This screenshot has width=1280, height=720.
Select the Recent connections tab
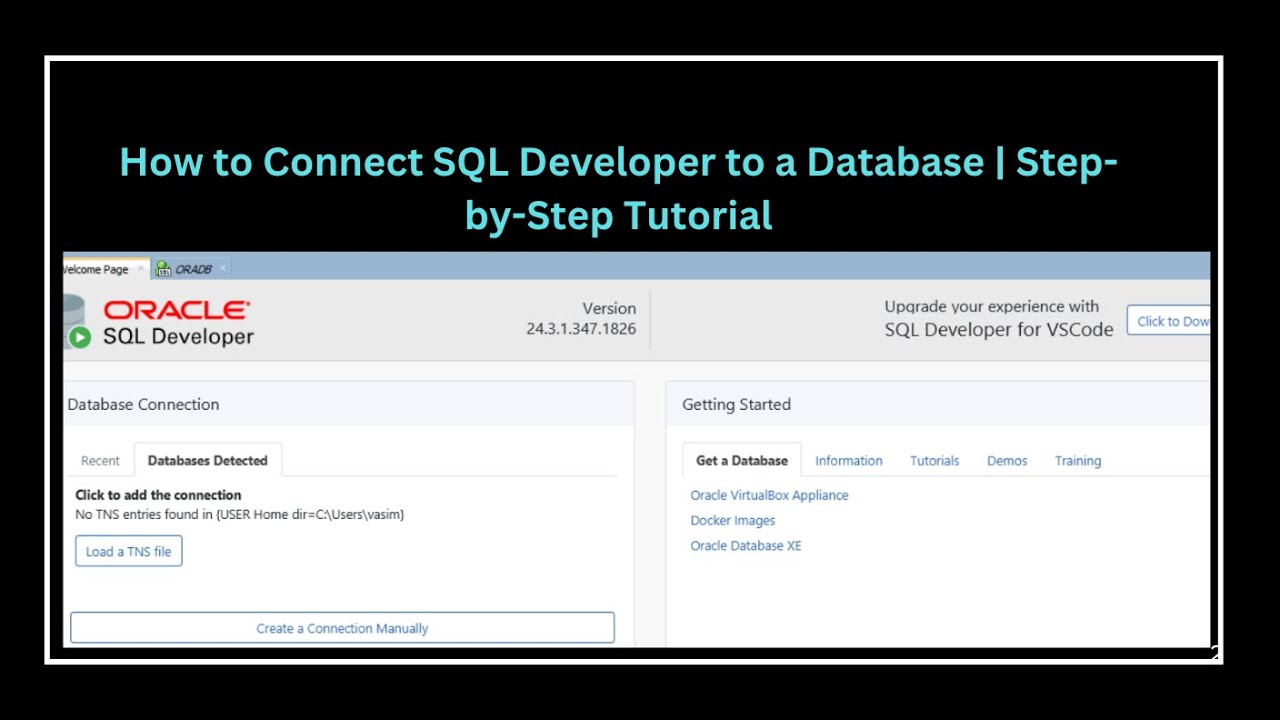click(x=100, y=461)
